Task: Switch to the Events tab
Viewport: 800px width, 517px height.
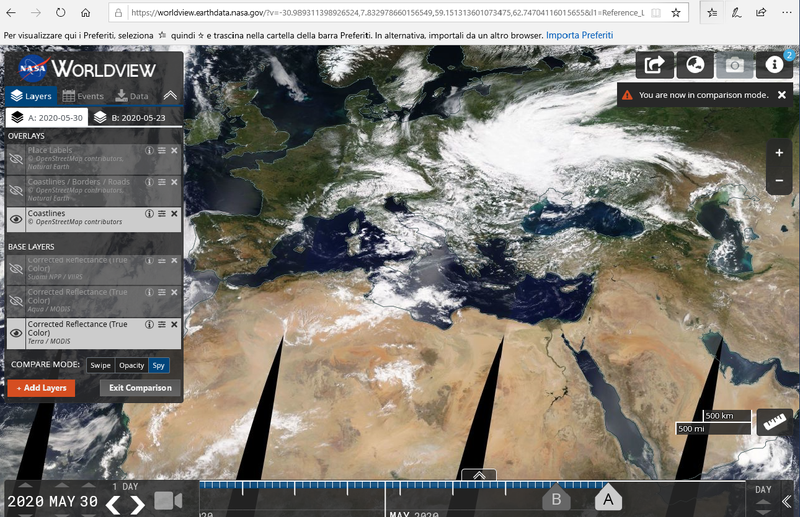Action: coord(83,96)
